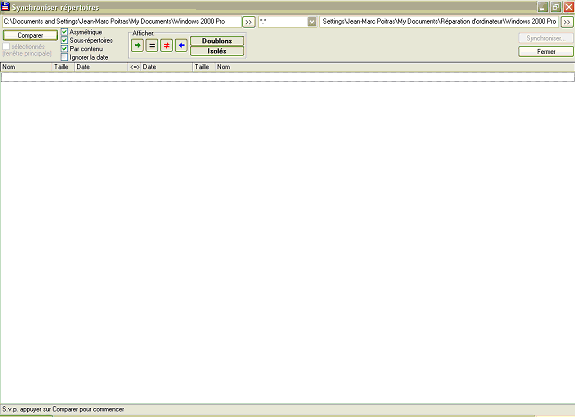Toggle the blue left-arrow copy filter

point(181,45)
